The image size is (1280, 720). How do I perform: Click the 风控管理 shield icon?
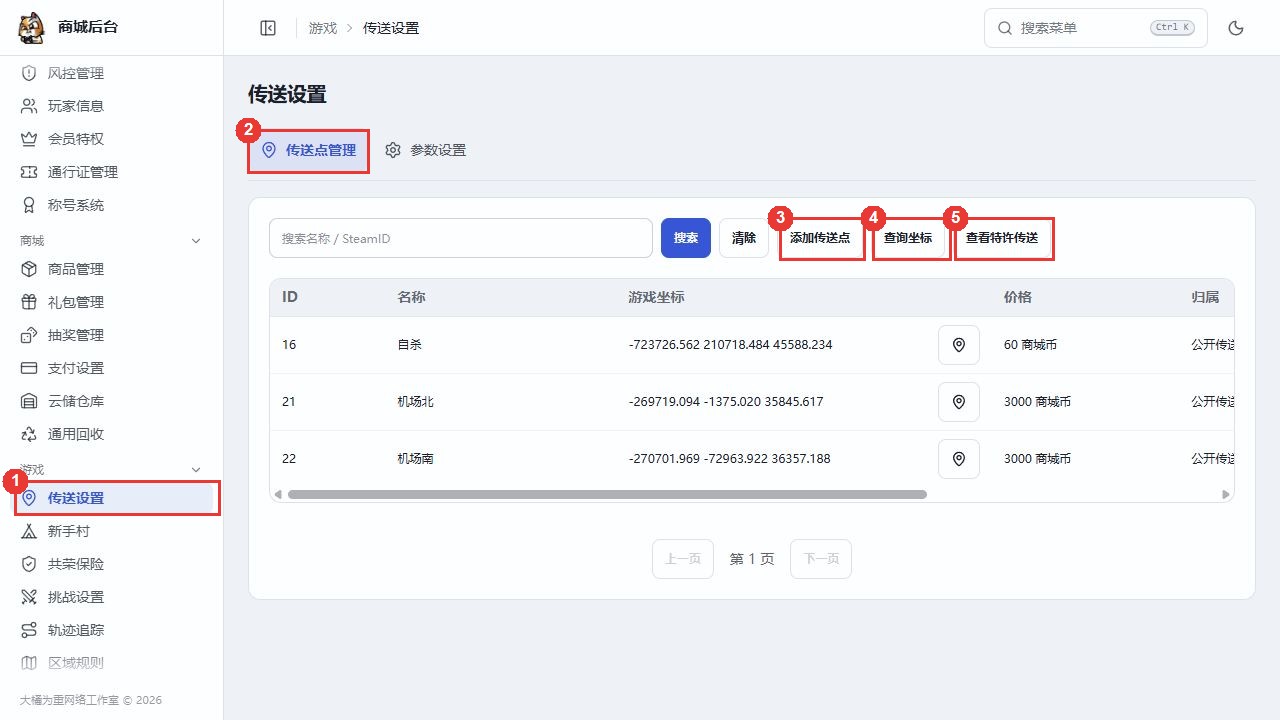coord(29,73)
